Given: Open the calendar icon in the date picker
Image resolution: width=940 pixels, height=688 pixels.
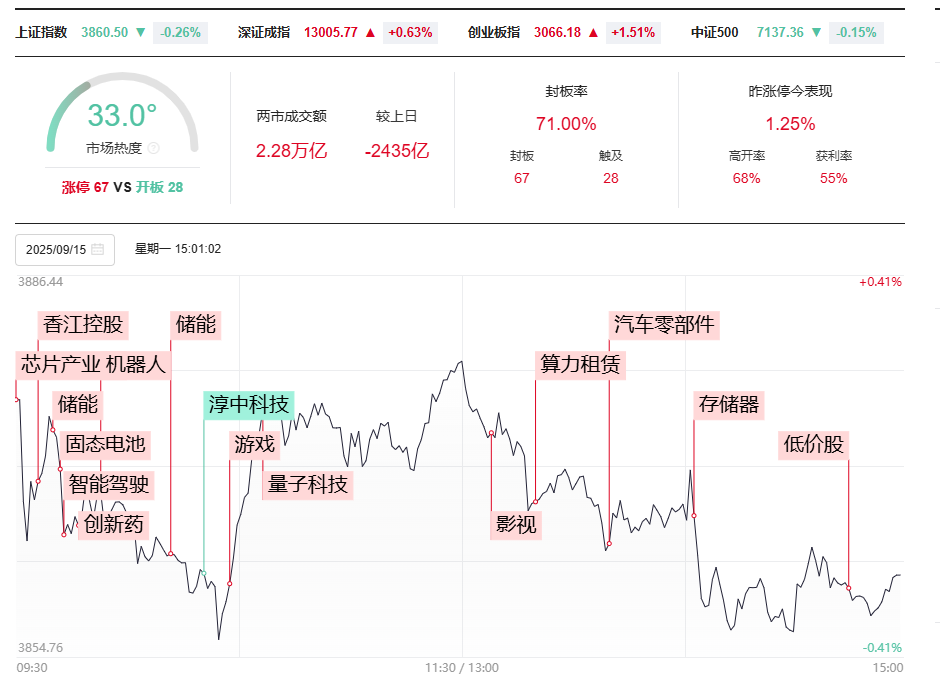Looking at the screenshot, I should click(x=97, y=249).
